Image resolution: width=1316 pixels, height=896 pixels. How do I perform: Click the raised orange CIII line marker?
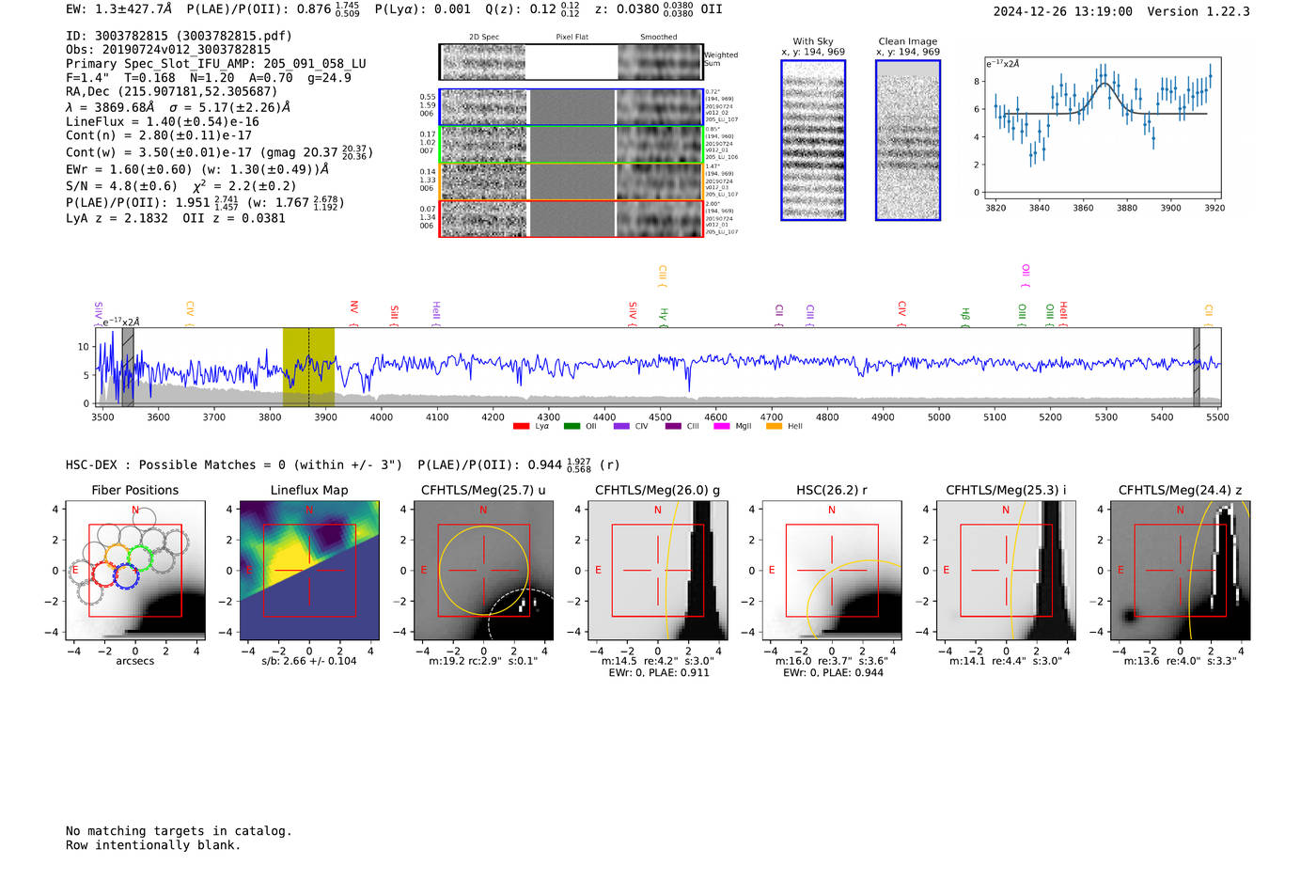point(663,276)
